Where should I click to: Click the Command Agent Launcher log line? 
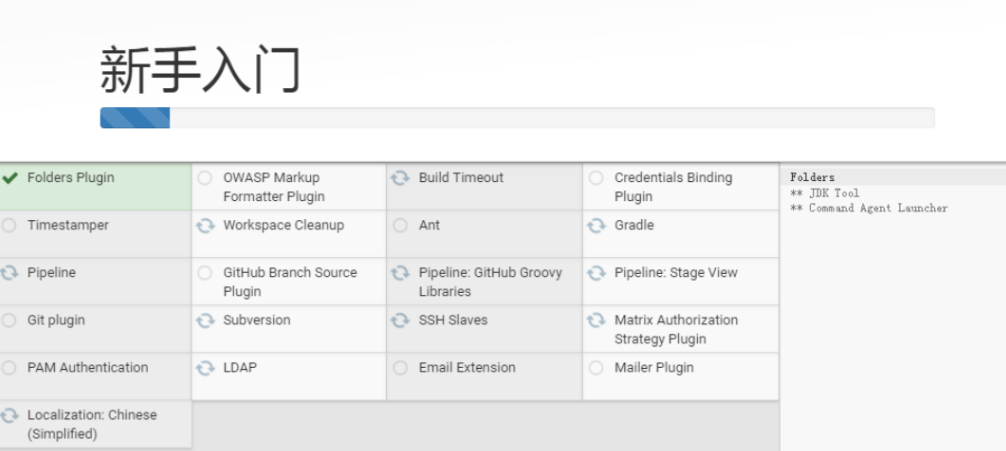pos(869,208)
